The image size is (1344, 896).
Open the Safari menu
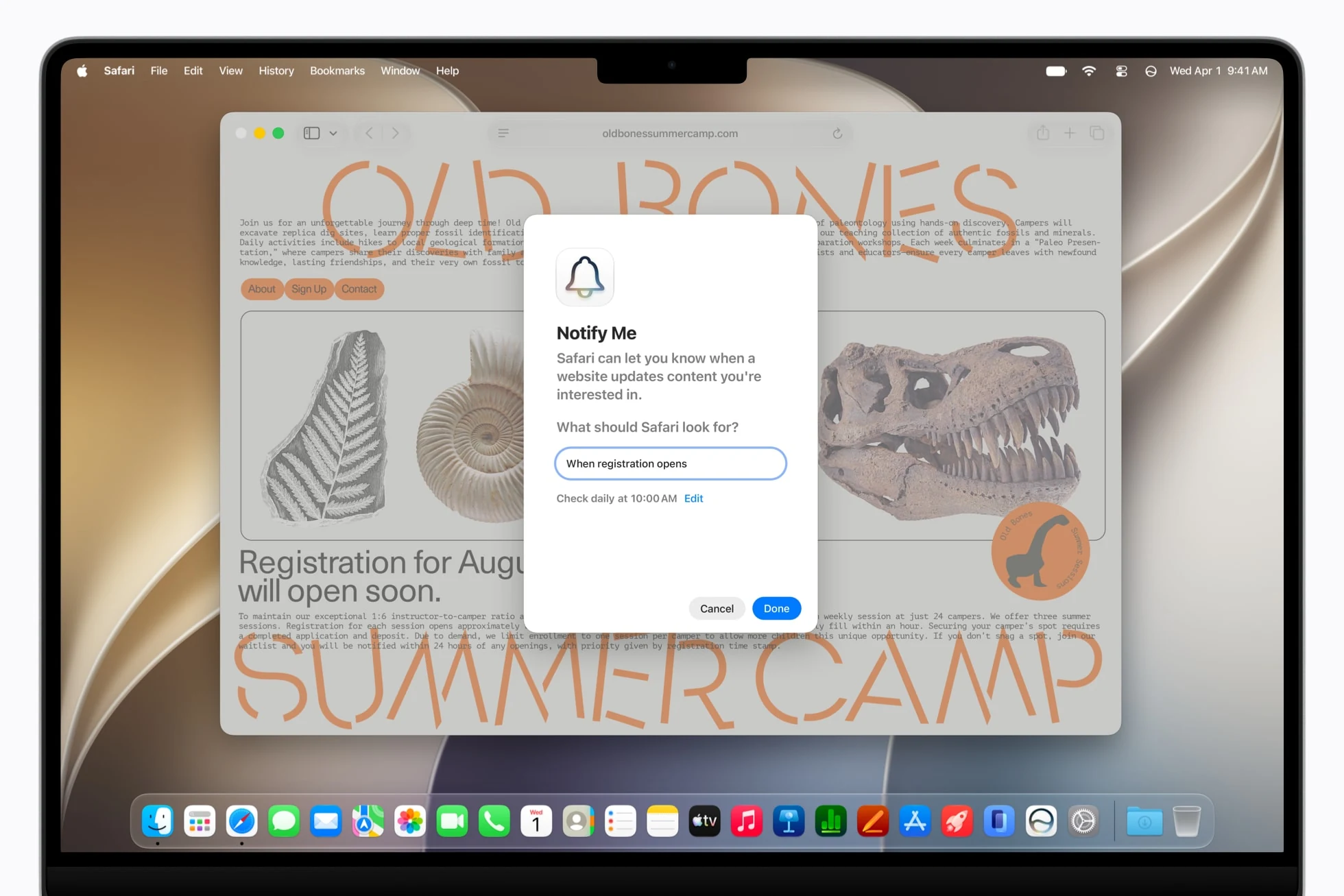click(119, 71)
